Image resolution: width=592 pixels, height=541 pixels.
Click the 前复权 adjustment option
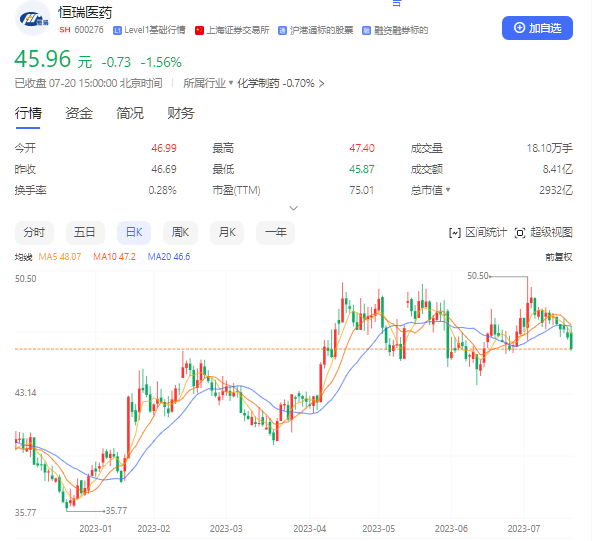[559, 257]
